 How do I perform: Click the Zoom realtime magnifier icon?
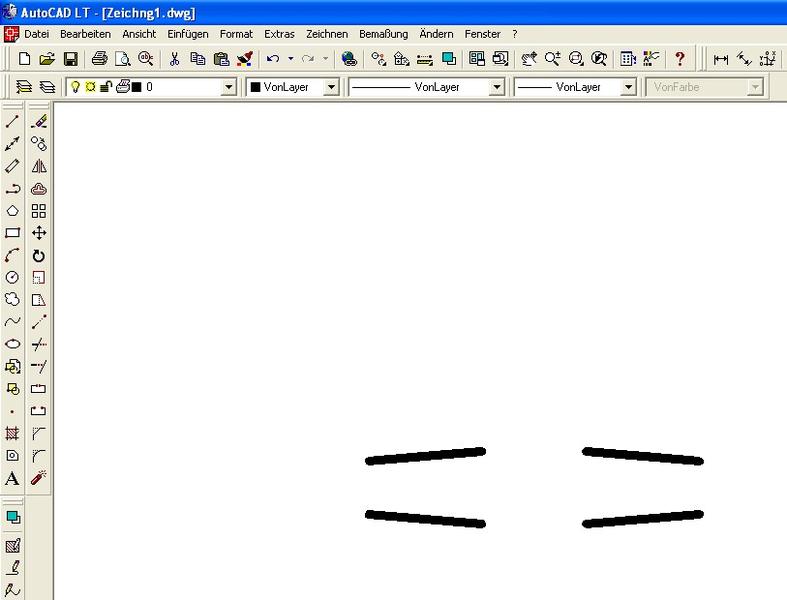point(553,59)
